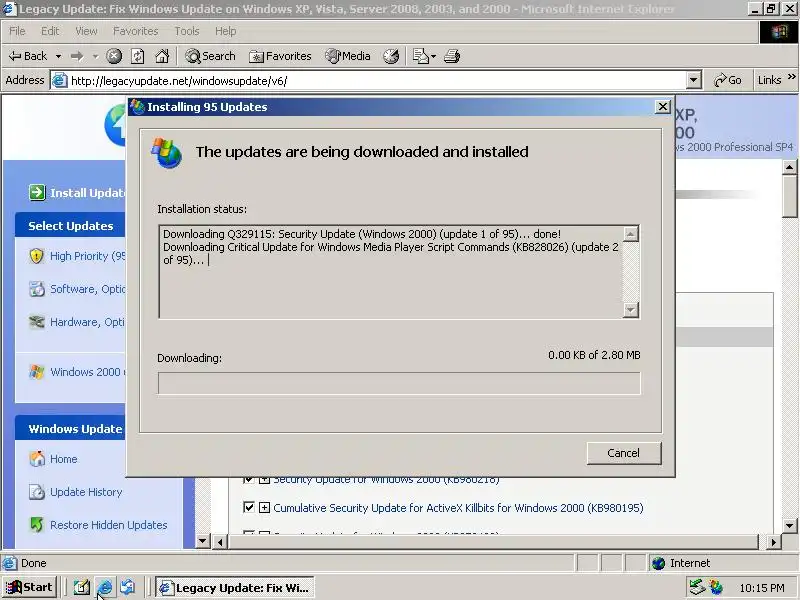Click the Home house icon in sidebar
Screen dimensions: 800x600
(37, 459)
